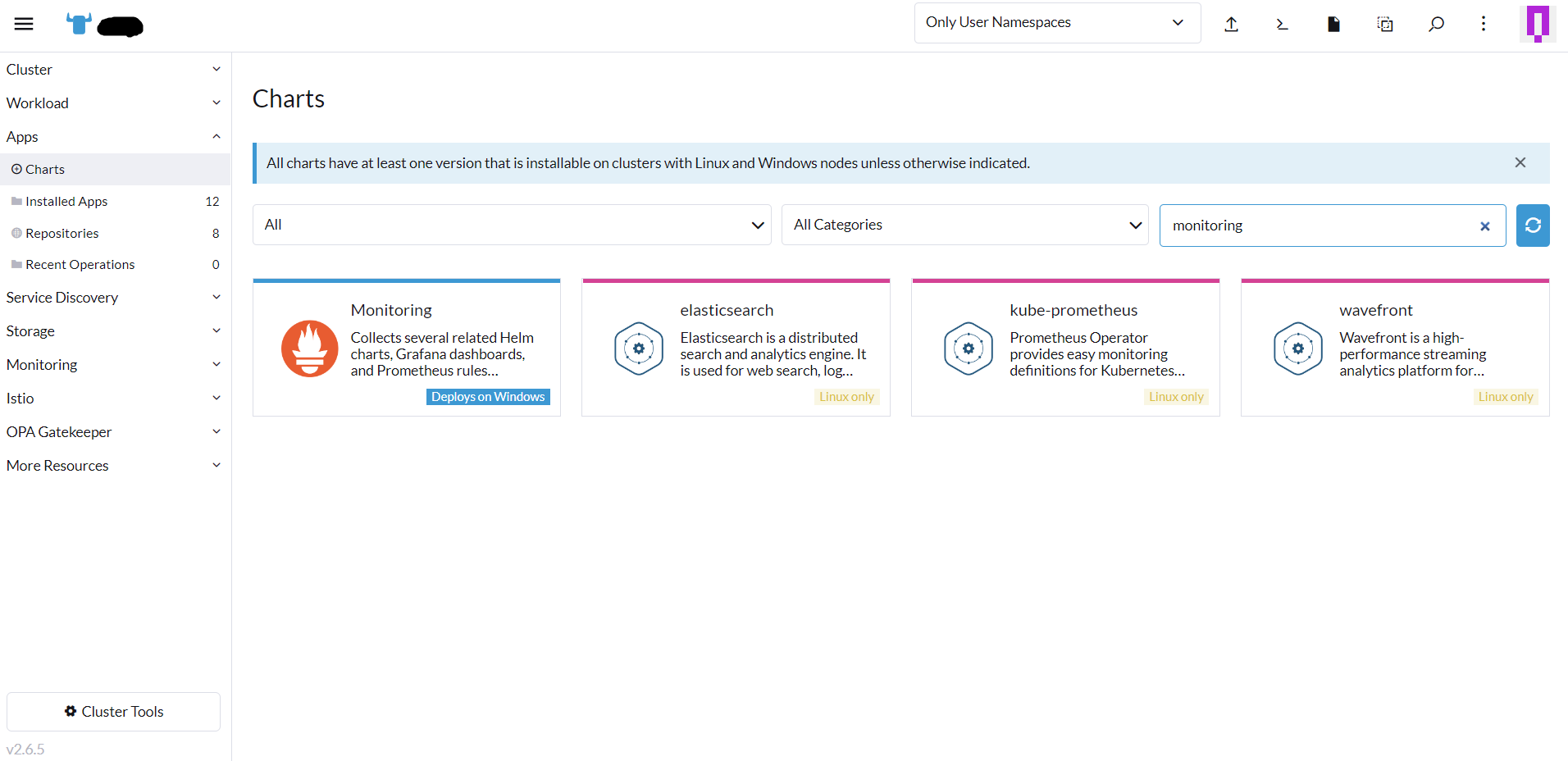This screenshot has width=1568, height=761.
Task: Open Installed Apps in sidebar
Action: (115, 201)
